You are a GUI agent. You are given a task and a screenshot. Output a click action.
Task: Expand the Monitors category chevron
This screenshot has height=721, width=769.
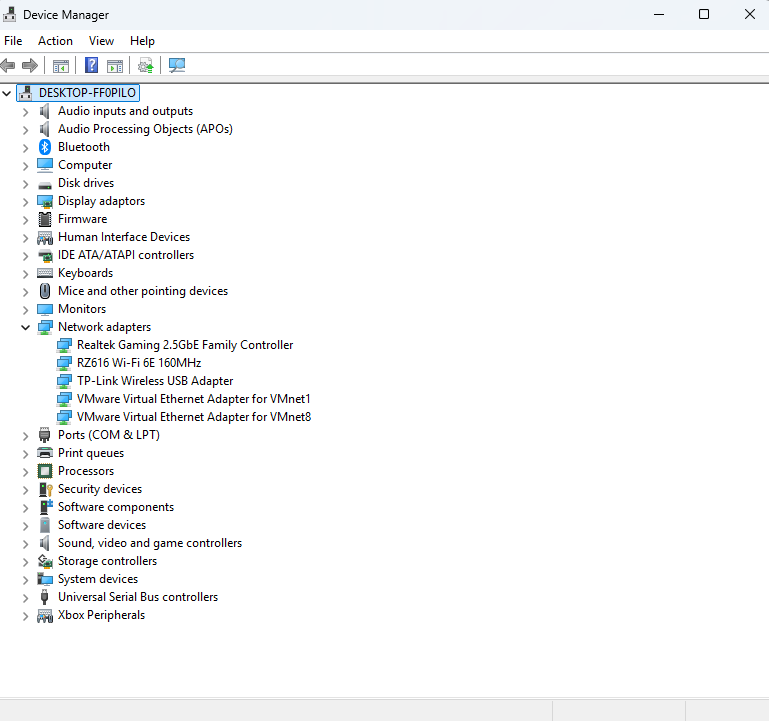26,309
